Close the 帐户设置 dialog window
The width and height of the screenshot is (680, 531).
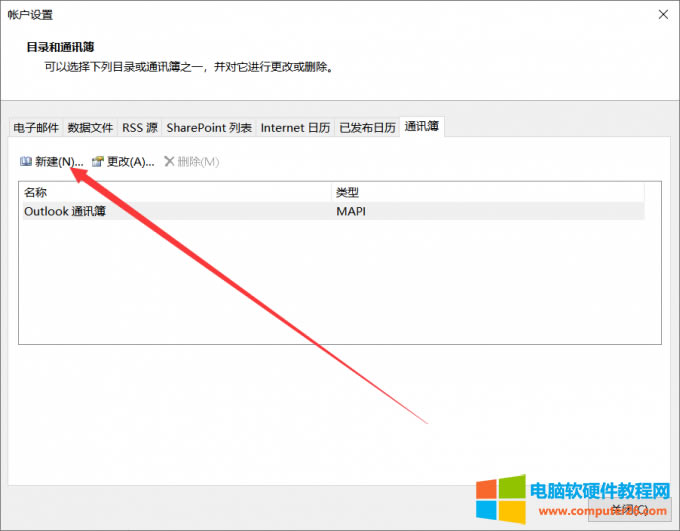pyautogui.click(x=663, y=15)
